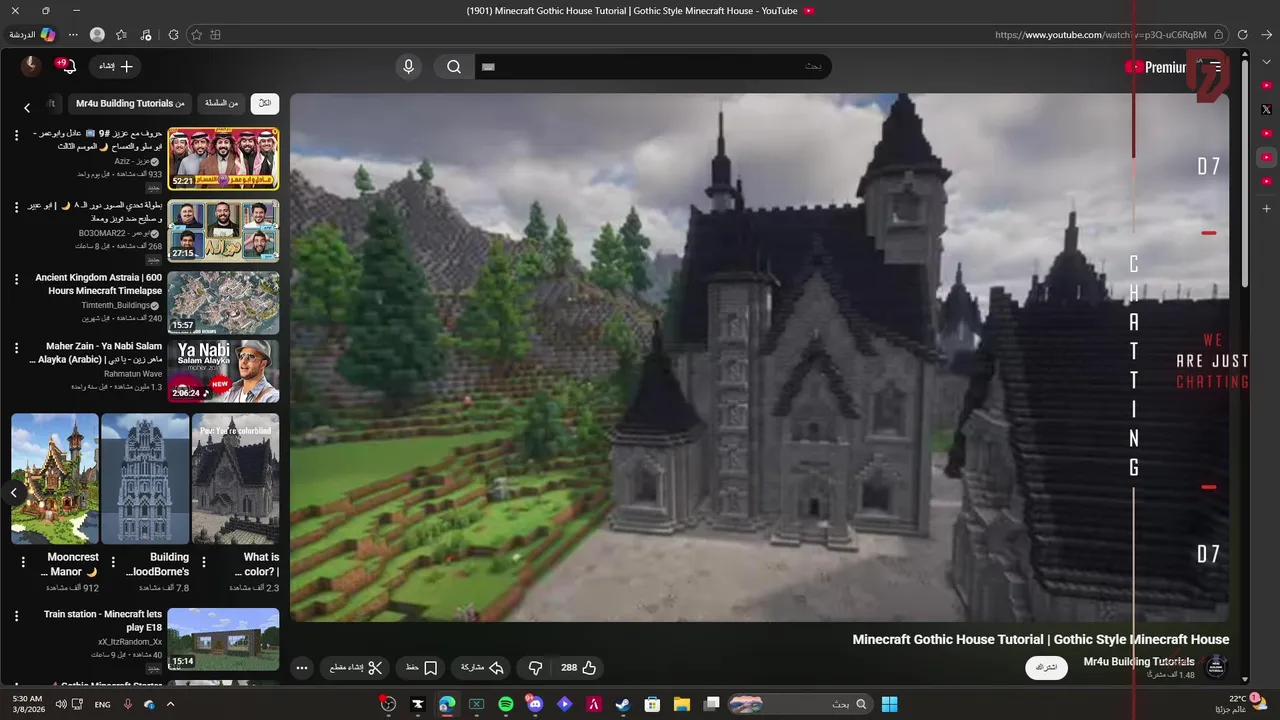Open Edge extensions puzzle icon
The width and height of the screenshot is (1280, 720).
(x=172, y=35)
